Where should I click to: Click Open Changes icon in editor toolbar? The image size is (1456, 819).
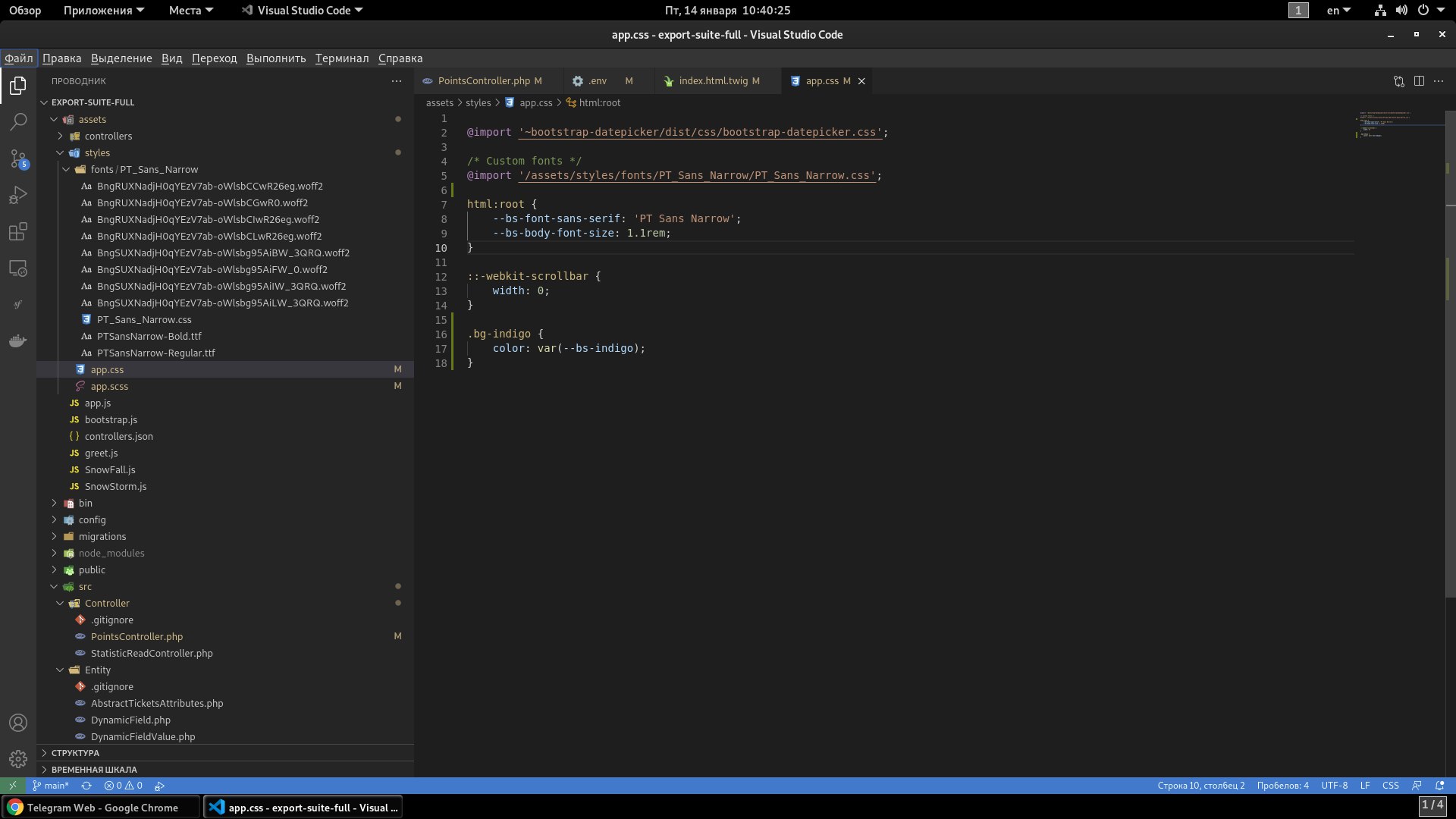(1399, 81)
